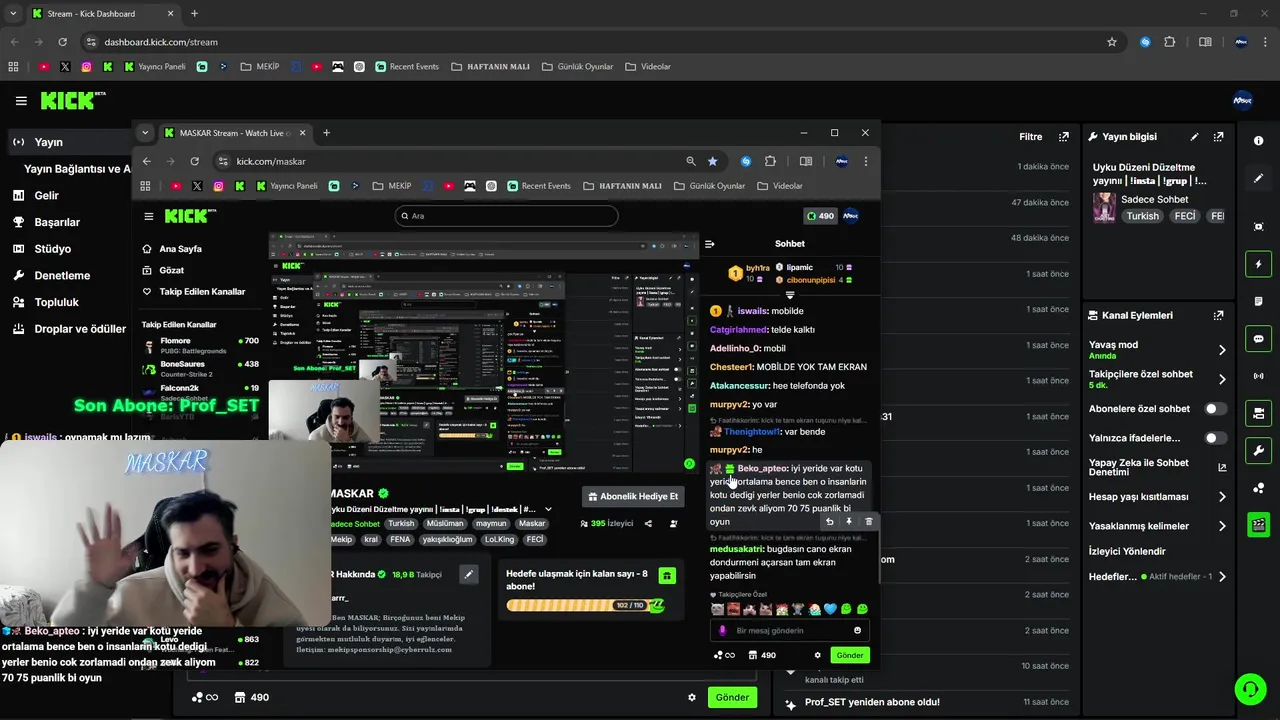Viewport: 1280px width, 720px height.
Task: Delete the Beko_apteo chat message
Action: 868,522
